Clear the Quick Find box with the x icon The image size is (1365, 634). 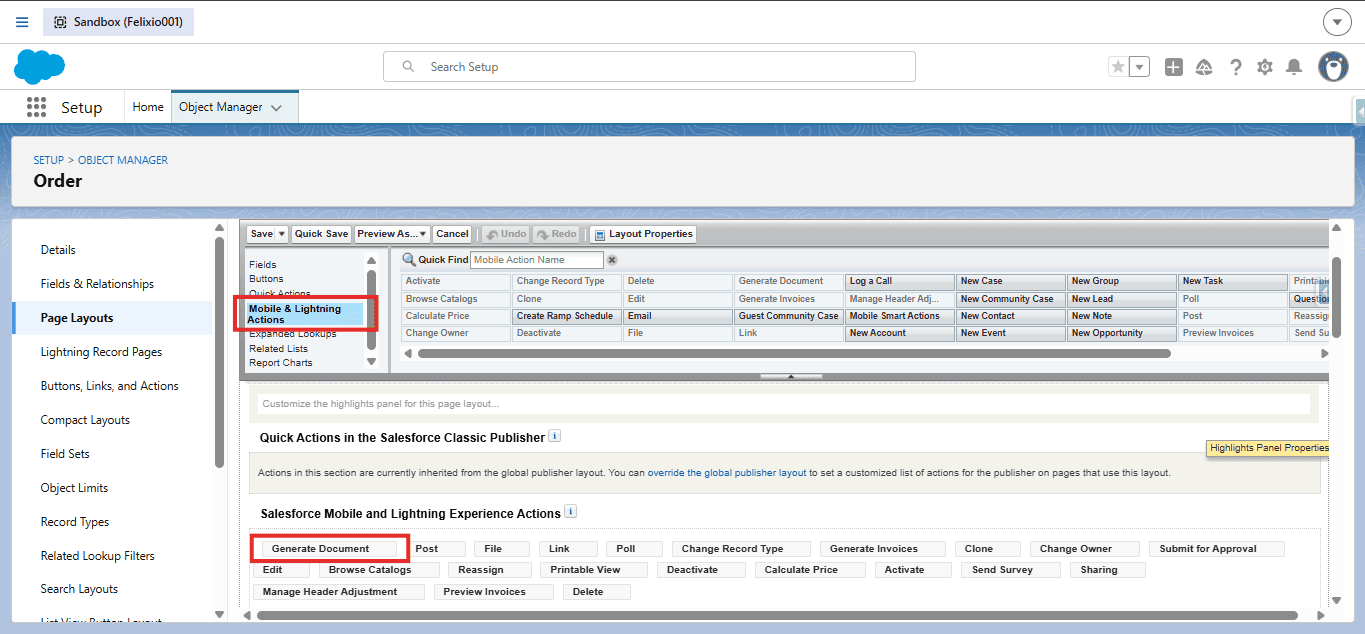pyautogui.click(x=612, y=260)
